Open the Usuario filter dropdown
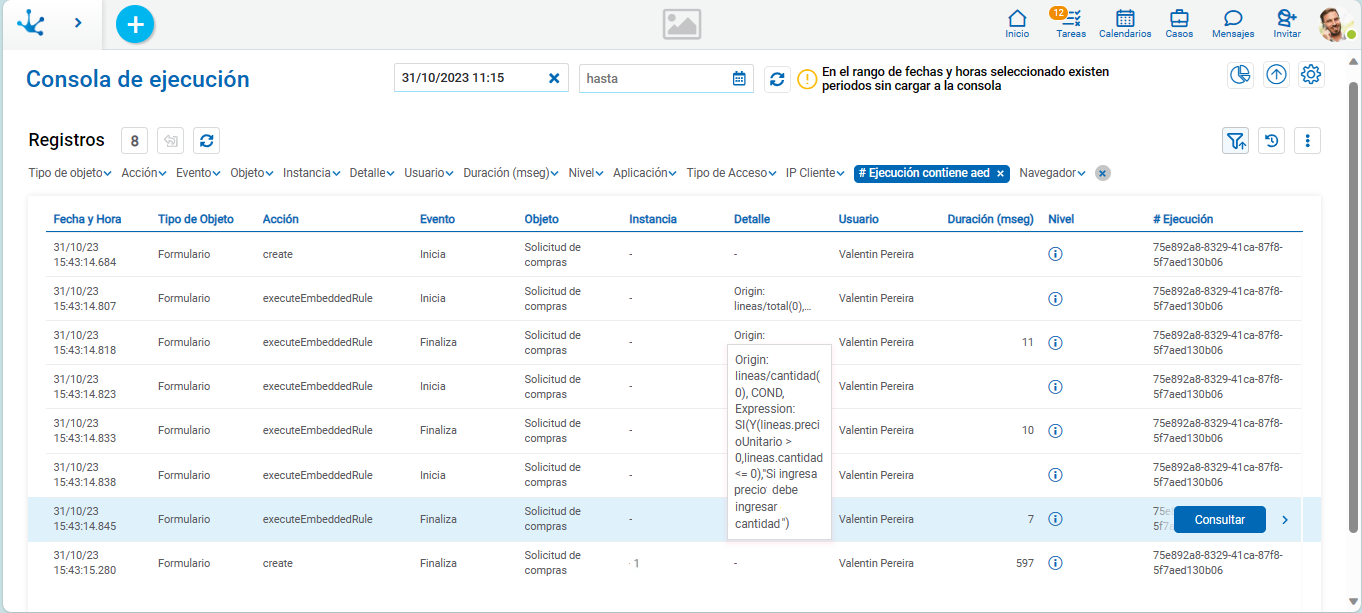The image size is (1362, 613). click(429, 173)
